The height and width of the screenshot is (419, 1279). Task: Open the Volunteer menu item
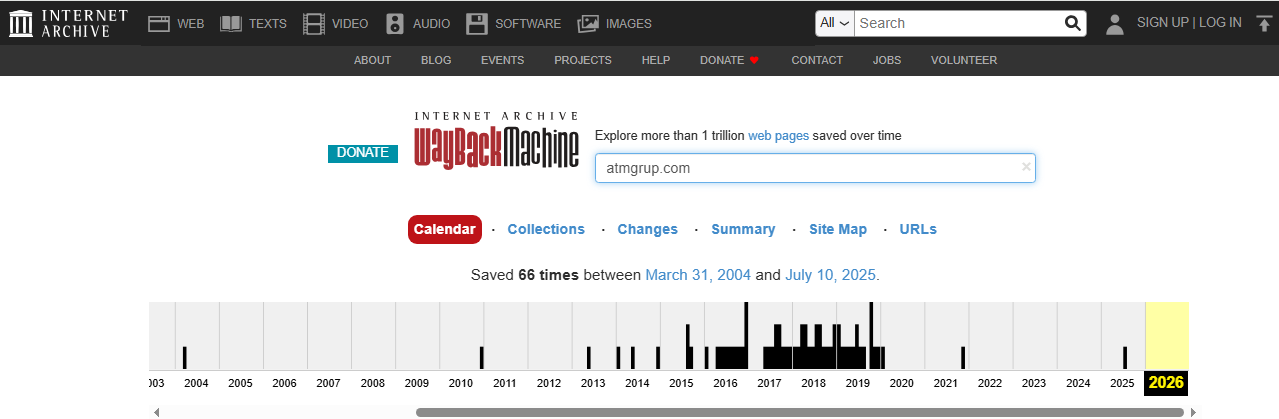pos(964,60)
